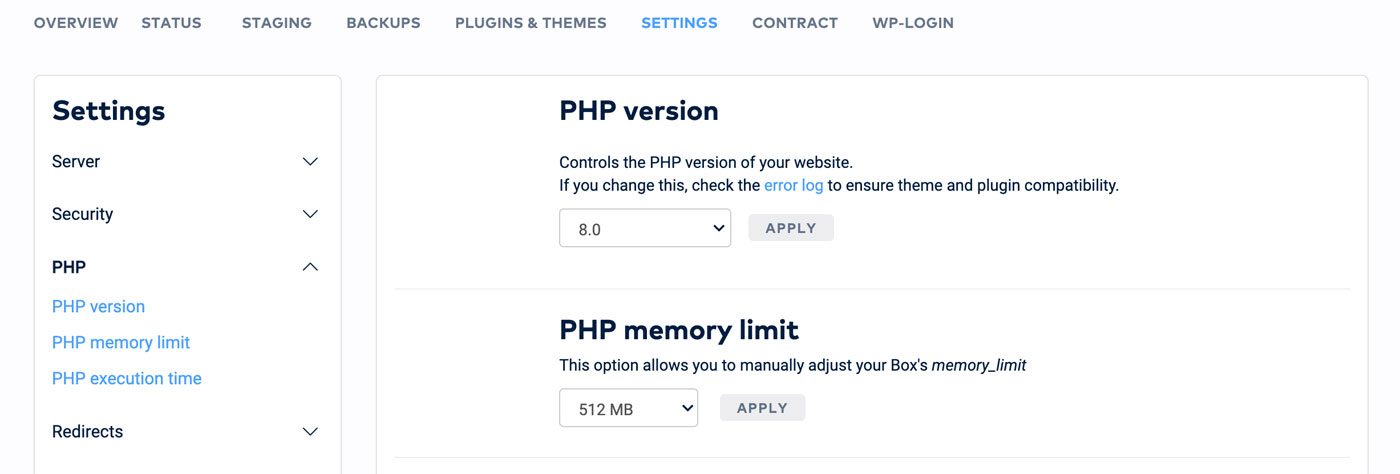Viewport: 1400px width, 474px height.
Task: Expand the Redirects section chevron
Action: 310,432
